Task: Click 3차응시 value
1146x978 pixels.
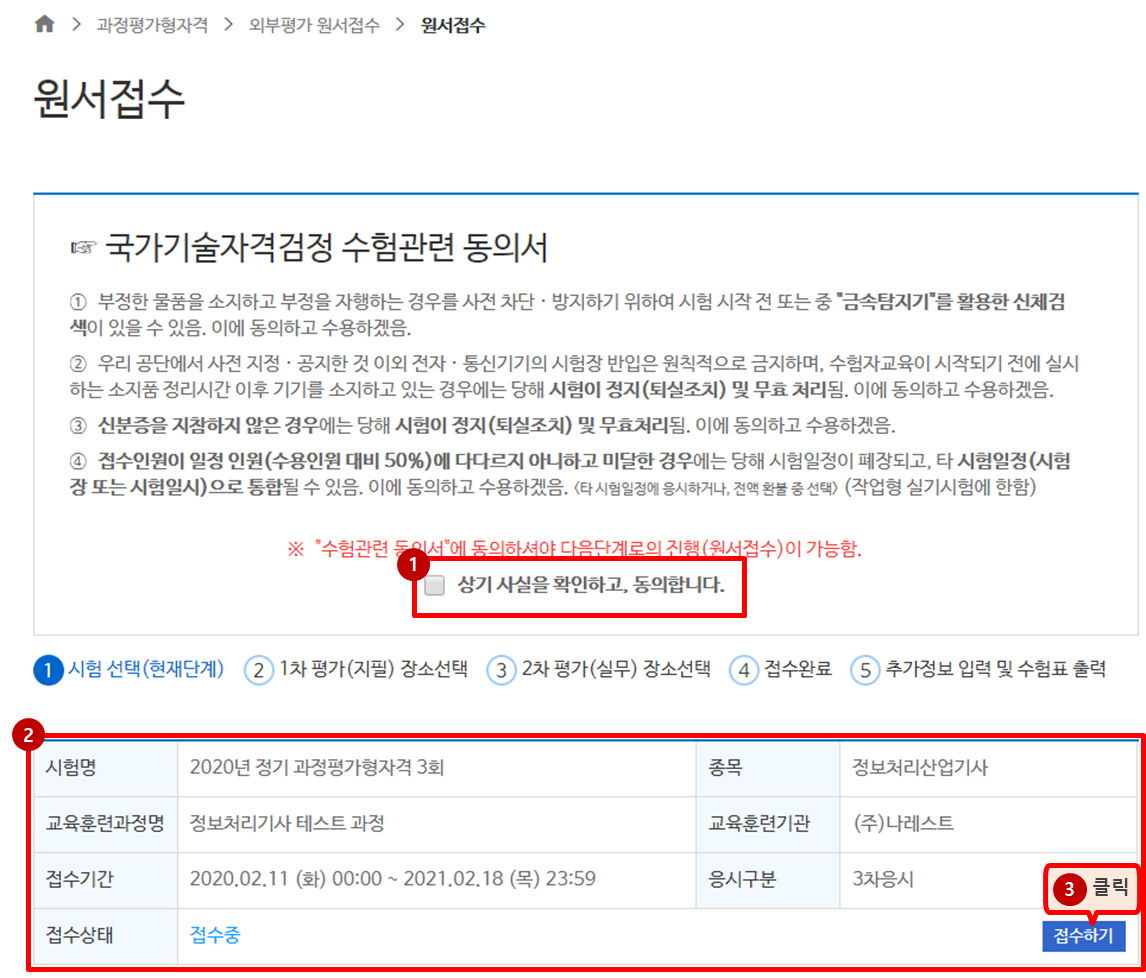Action: tap(883, 879)
